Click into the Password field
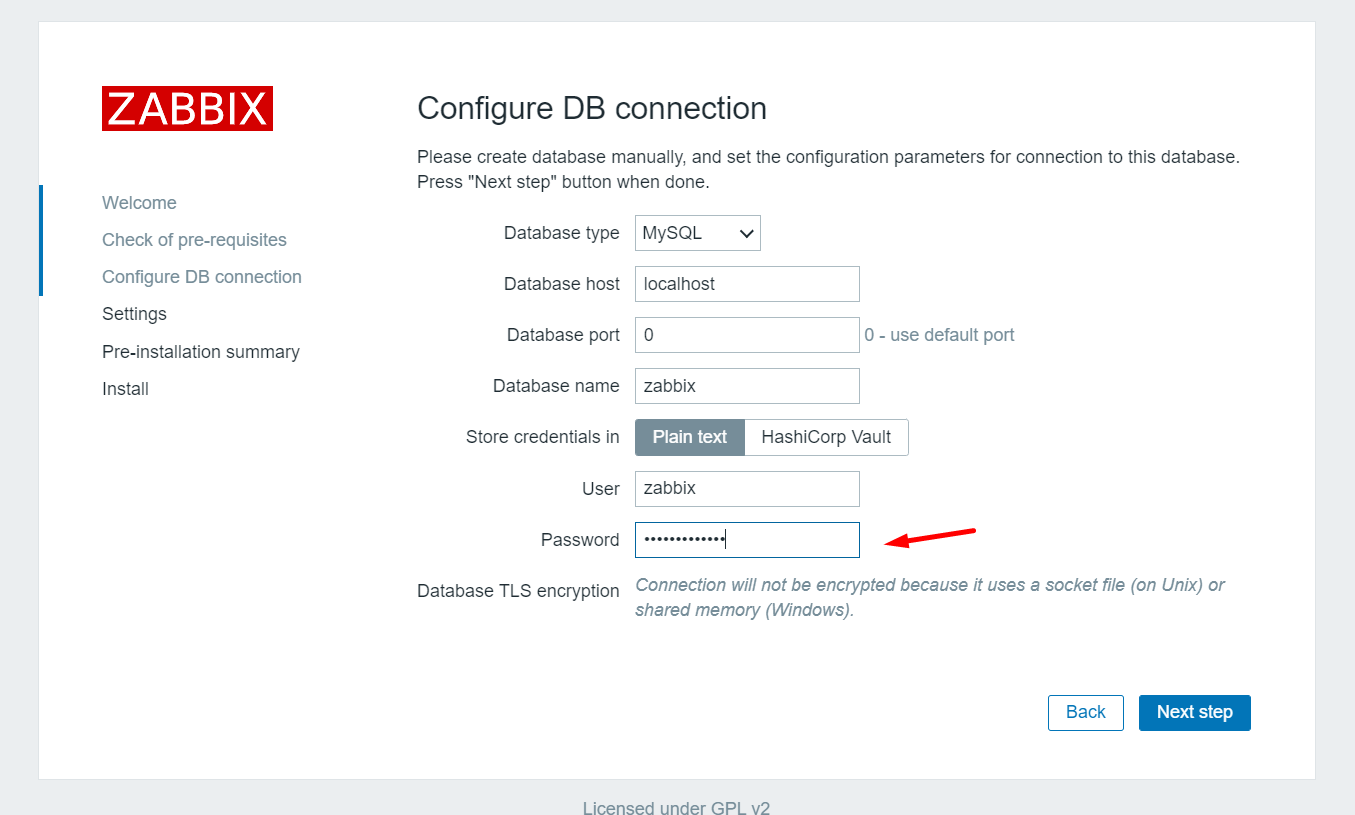 point(747,540)
